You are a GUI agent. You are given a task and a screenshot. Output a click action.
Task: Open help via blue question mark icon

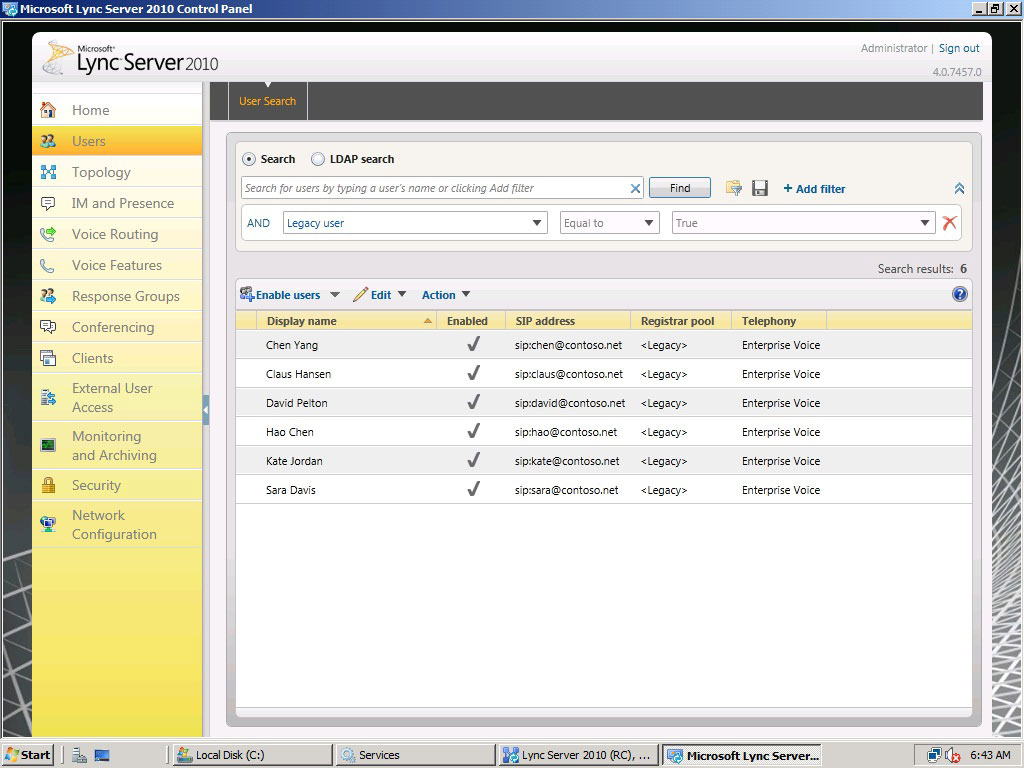[x=959, y=295]
